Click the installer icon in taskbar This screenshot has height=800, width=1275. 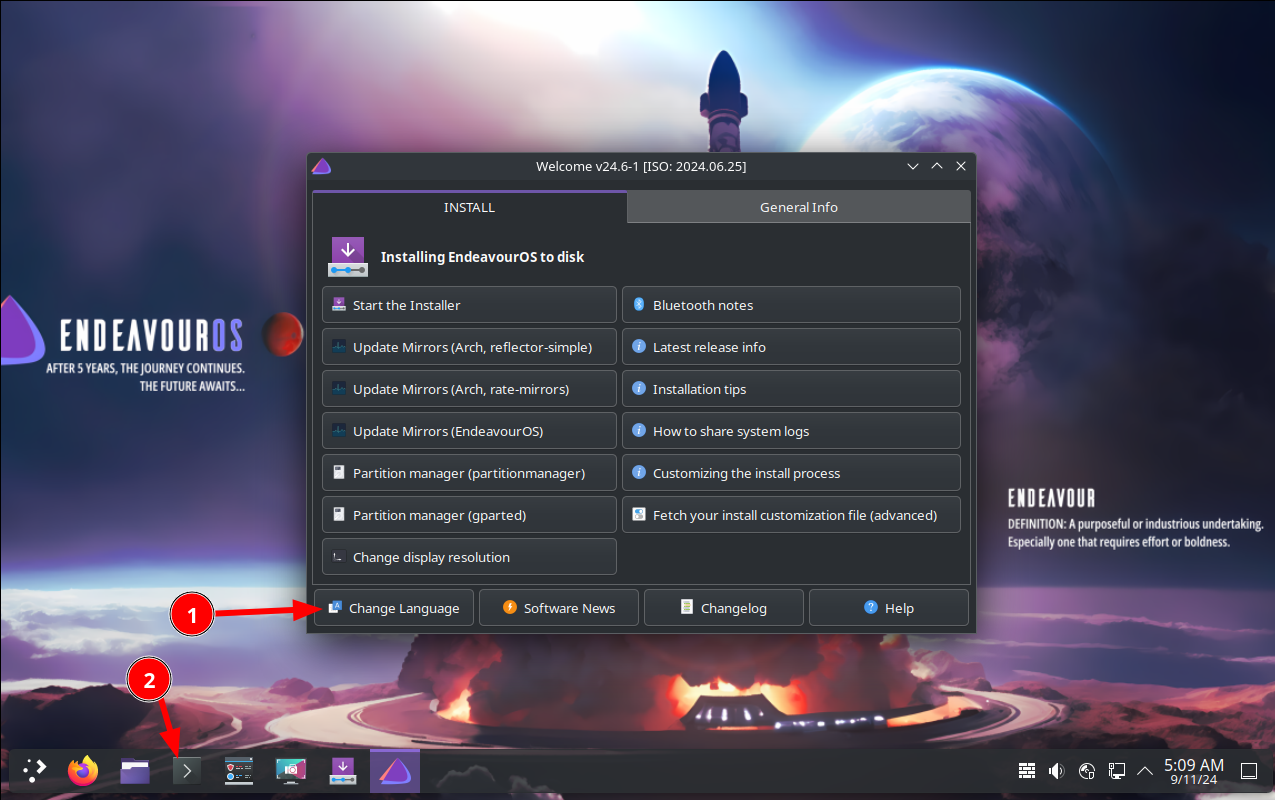343,770
